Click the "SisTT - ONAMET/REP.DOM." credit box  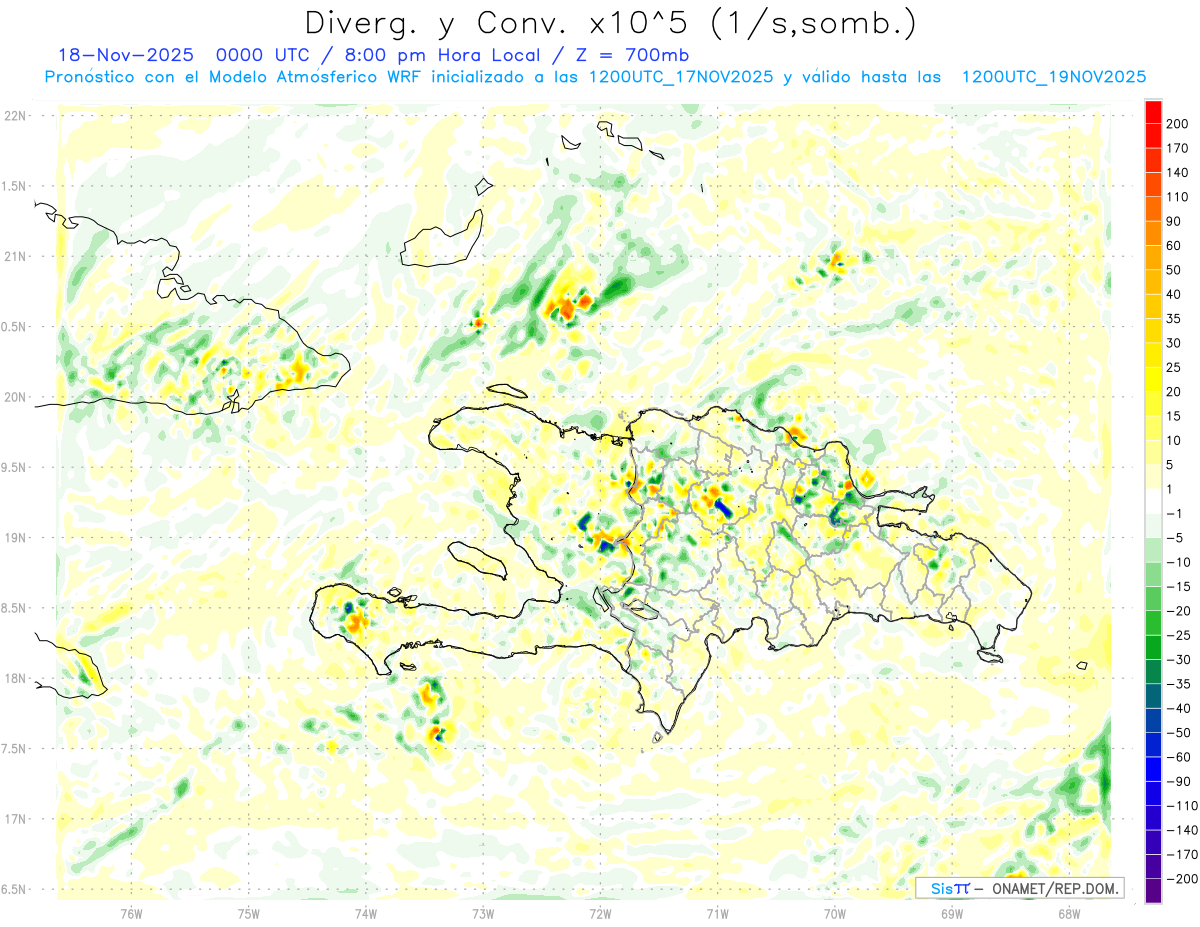[1019, 888]
